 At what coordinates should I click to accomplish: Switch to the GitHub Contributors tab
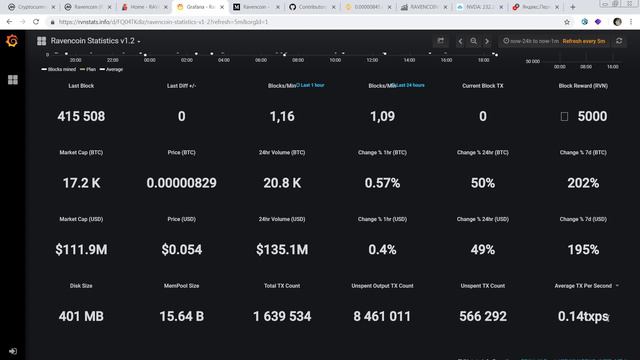[311, 7]
